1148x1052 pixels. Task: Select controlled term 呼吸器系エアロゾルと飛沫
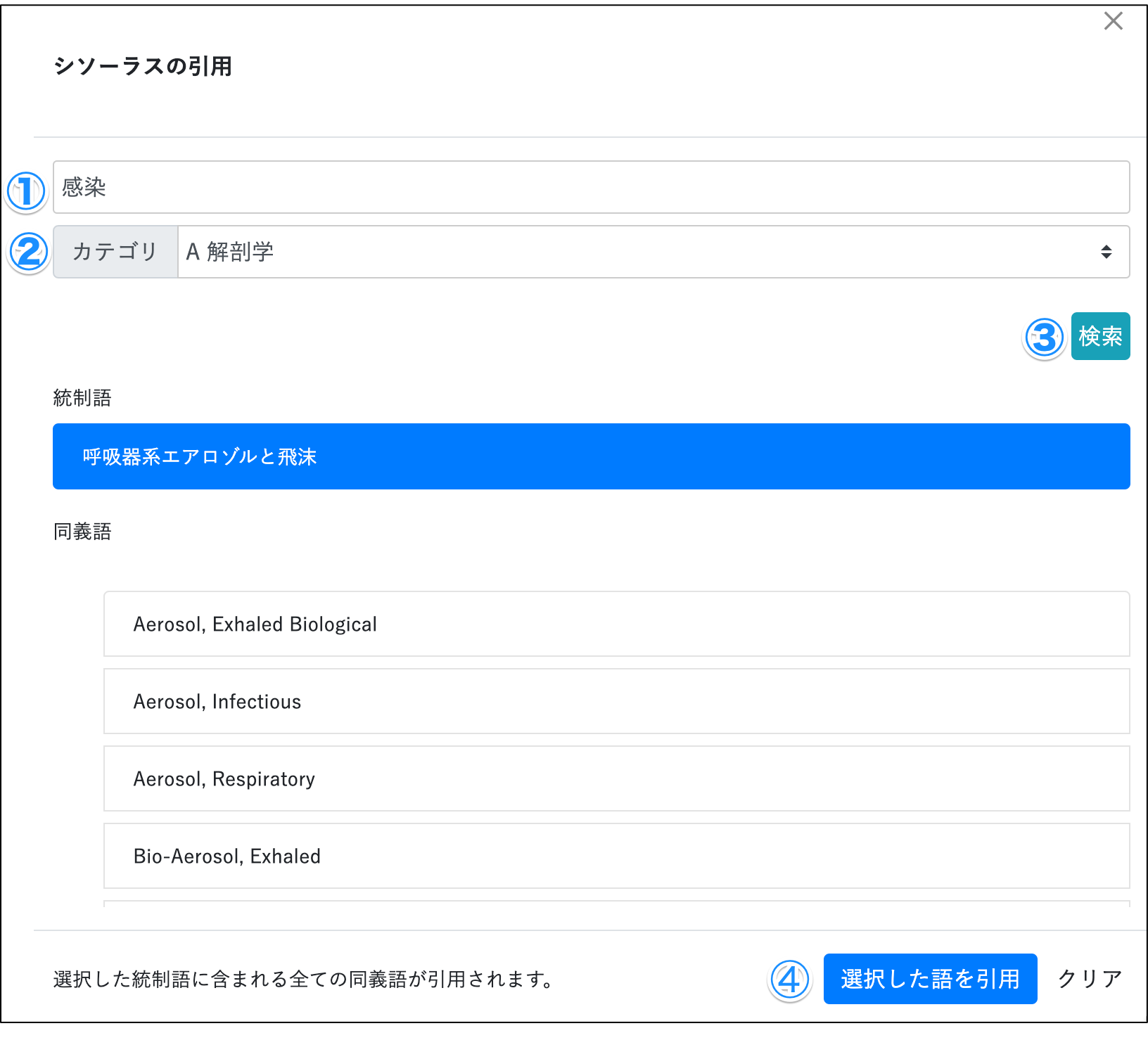pyautogui.click(x=591, y=456)
